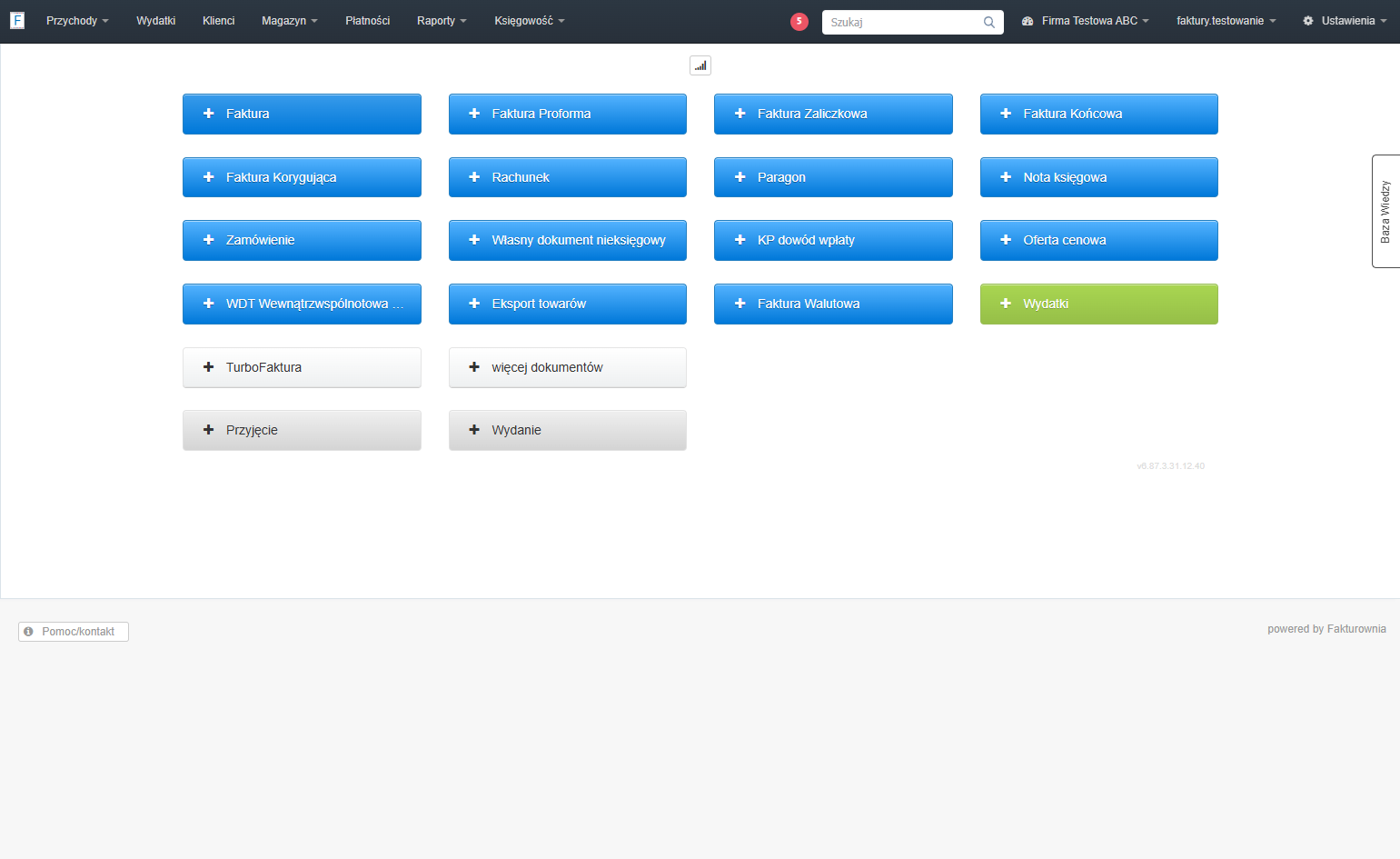Click the info icon in Pomoc/kontakt
The width and height of the screenshot is (1400, 859).
[x=28, y=632]
